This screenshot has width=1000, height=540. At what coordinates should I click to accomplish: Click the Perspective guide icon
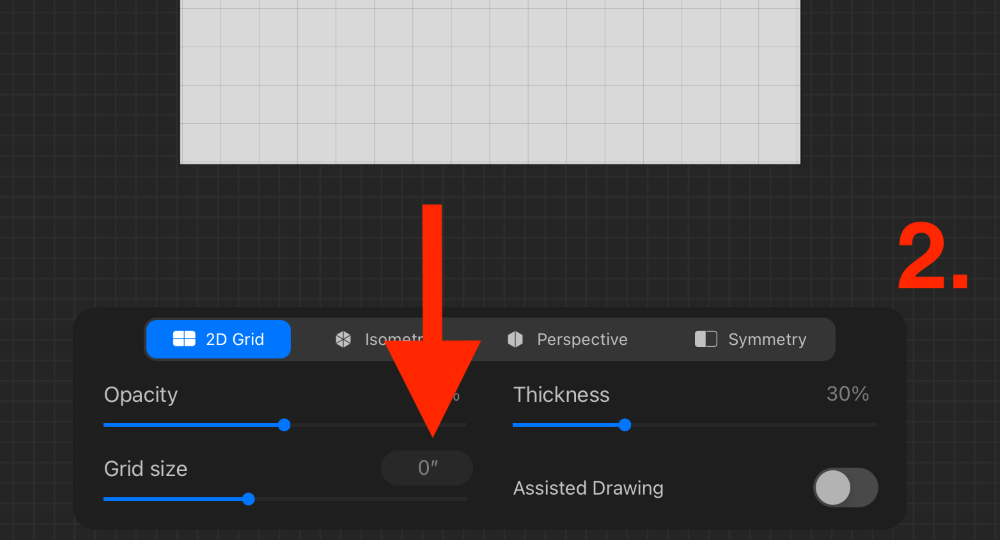click(x=515, y=339)
